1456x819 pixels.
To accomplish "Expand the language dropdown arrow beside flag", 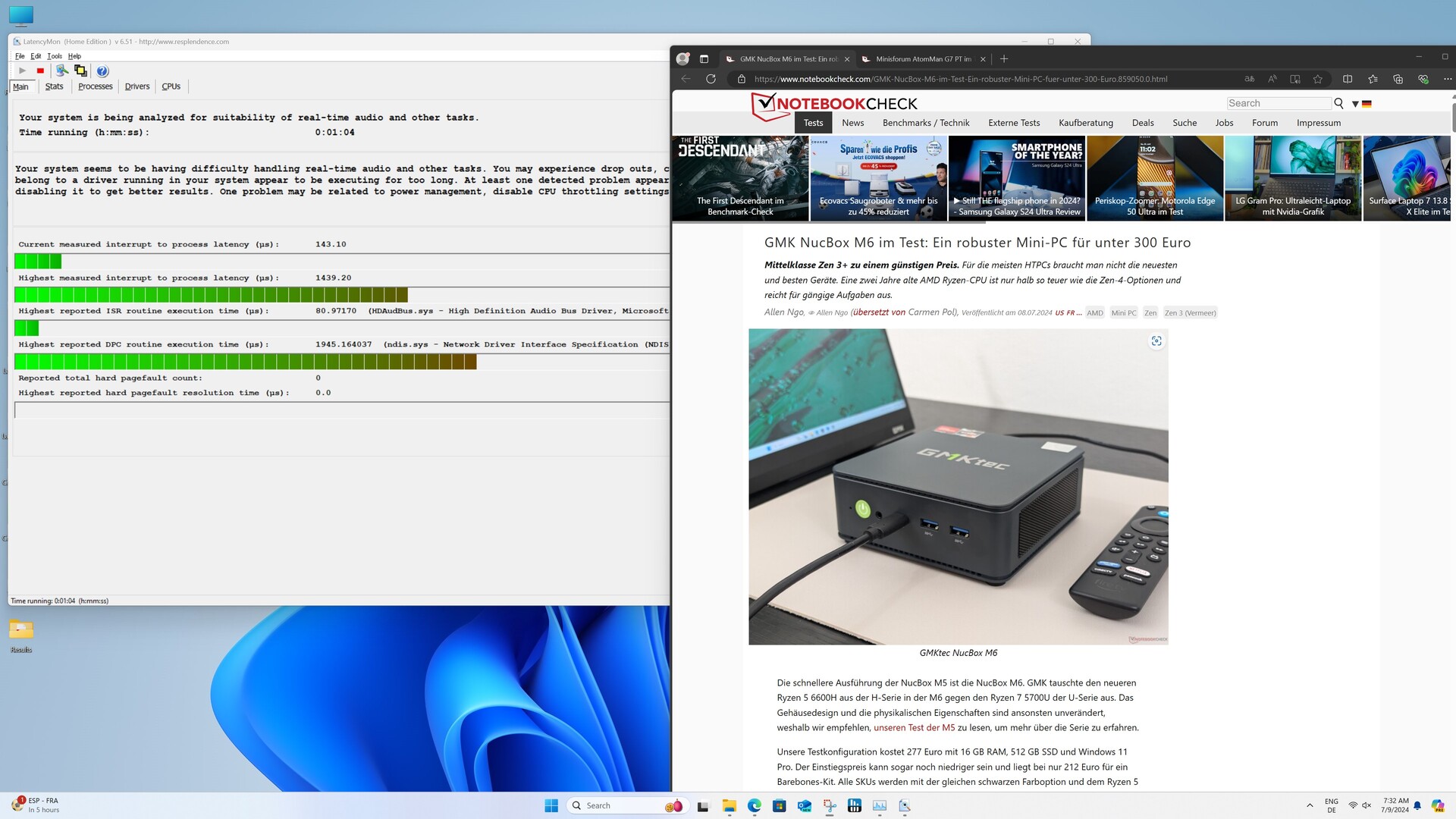I will tap(1355, 104).
